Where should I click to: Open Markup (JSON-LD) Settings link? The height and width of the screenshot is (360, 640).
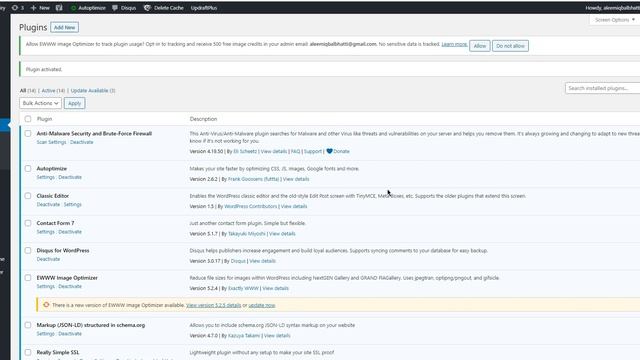[45, 334]
